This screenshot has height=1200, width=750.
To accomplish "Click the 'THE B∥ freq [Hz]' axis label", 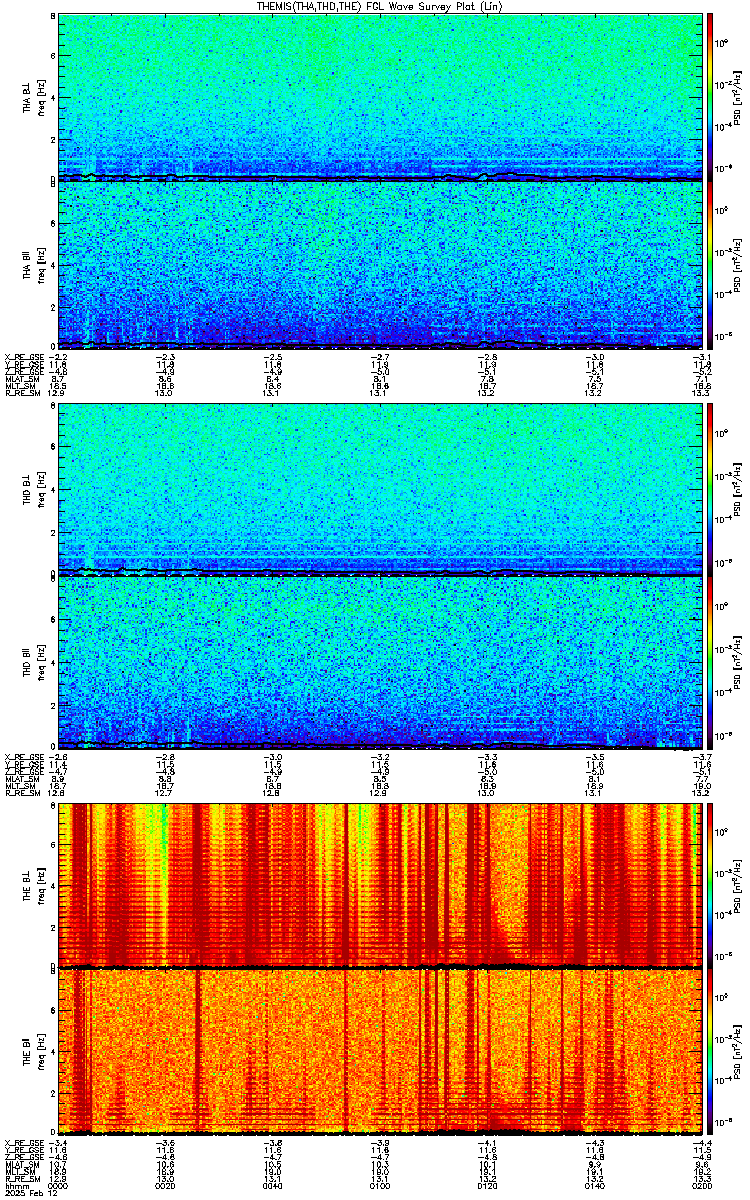I will (34, 1051).
